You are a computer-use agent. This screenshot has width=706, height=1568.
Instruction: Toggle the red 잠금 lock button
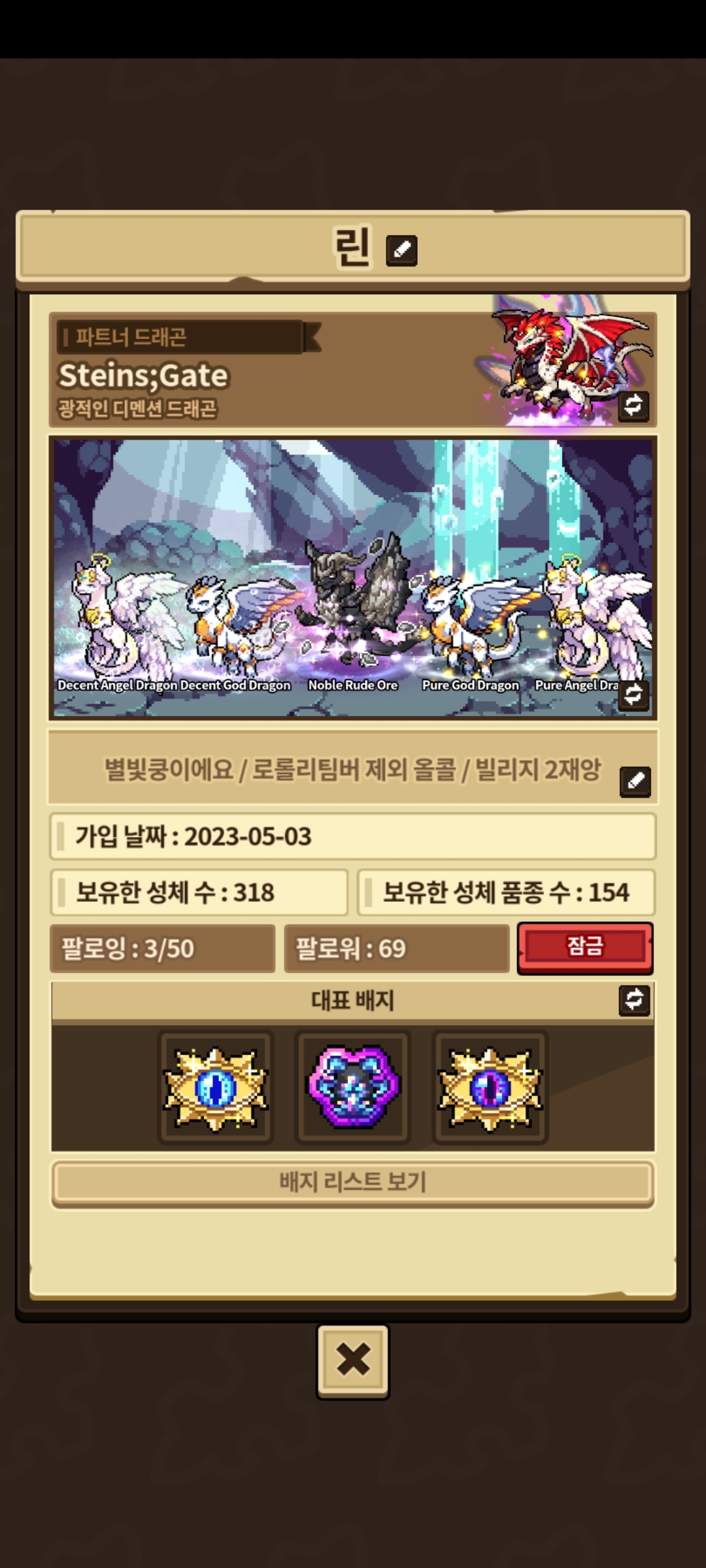[x=585, y=948]
